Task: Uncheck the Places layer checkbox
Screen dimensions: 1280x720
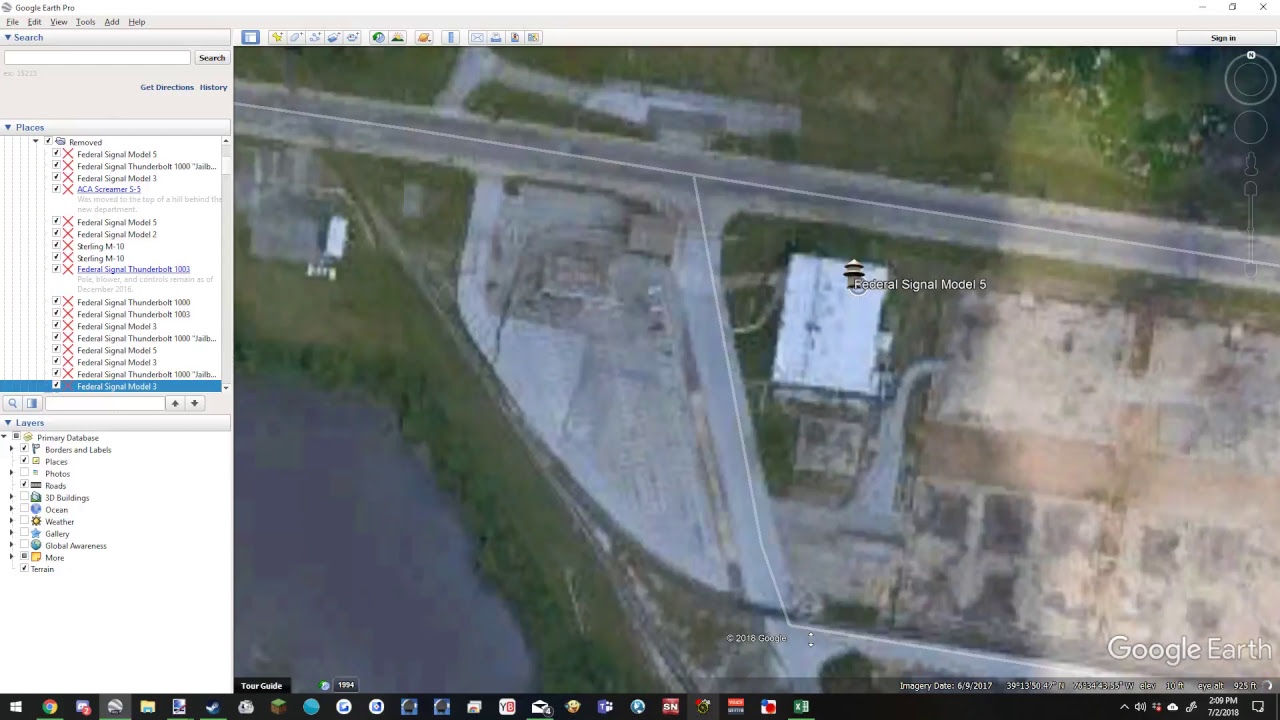Action: (24, 462)
